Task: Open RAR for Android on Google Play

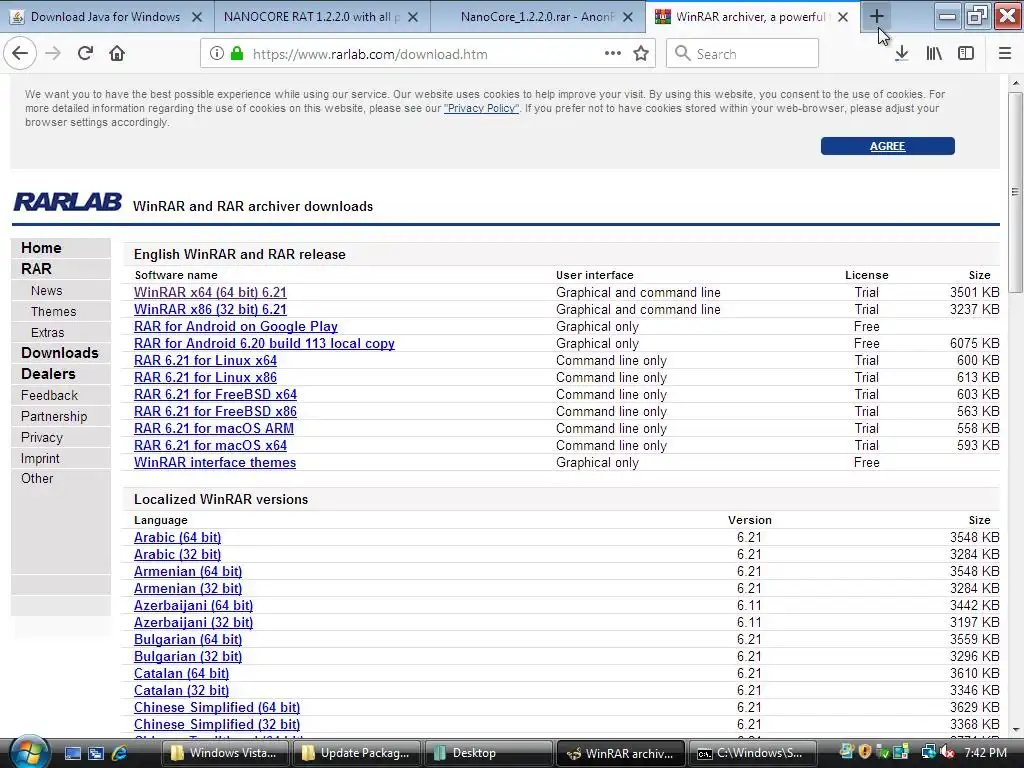Action: click(236, 327)
